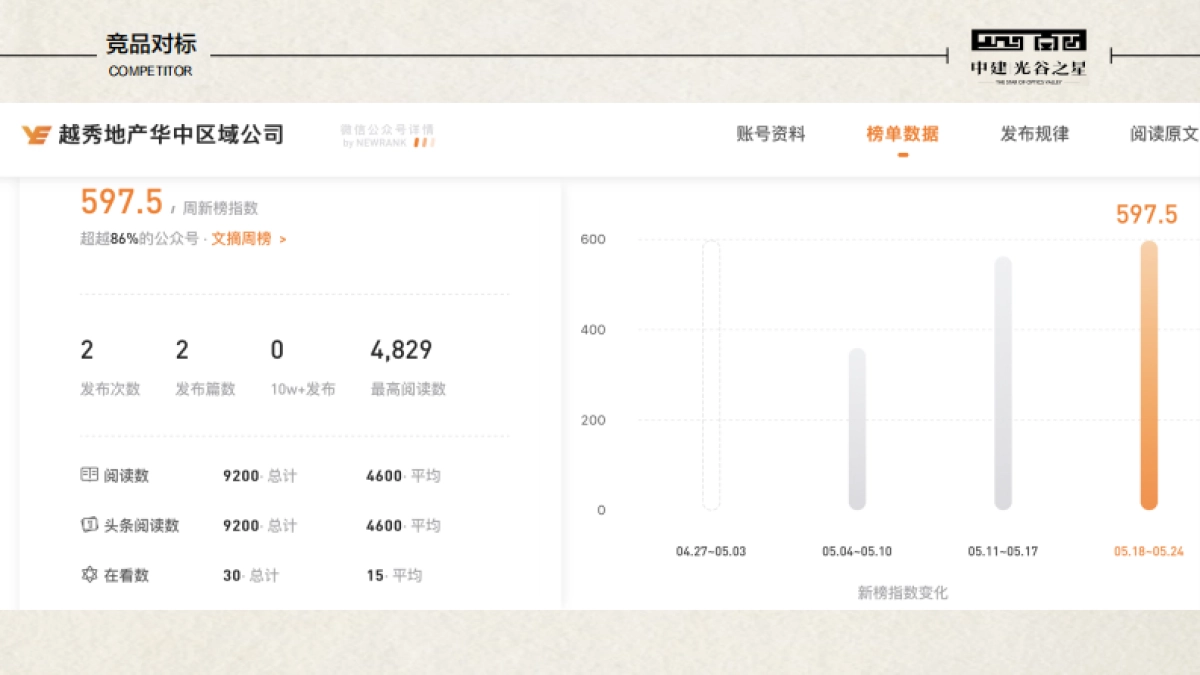The image size is (1200, 675).
Task: Click the 中建光谷之星 logo
Action: coord(1028,56)
